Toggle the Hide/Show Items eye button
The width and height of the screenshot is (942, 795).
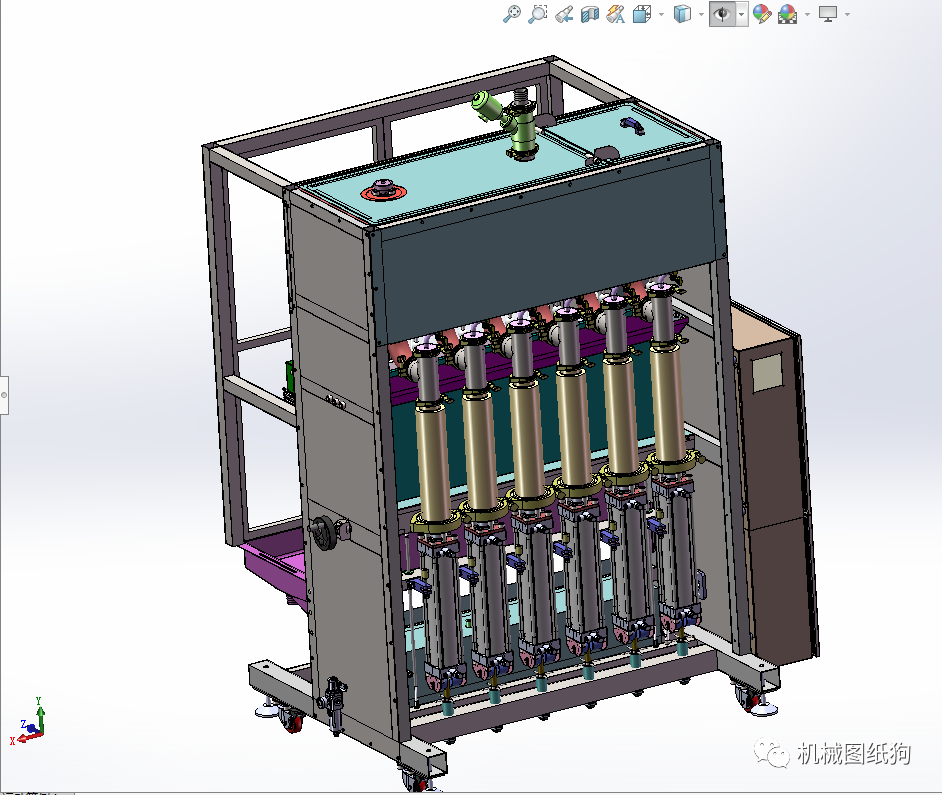723,14
